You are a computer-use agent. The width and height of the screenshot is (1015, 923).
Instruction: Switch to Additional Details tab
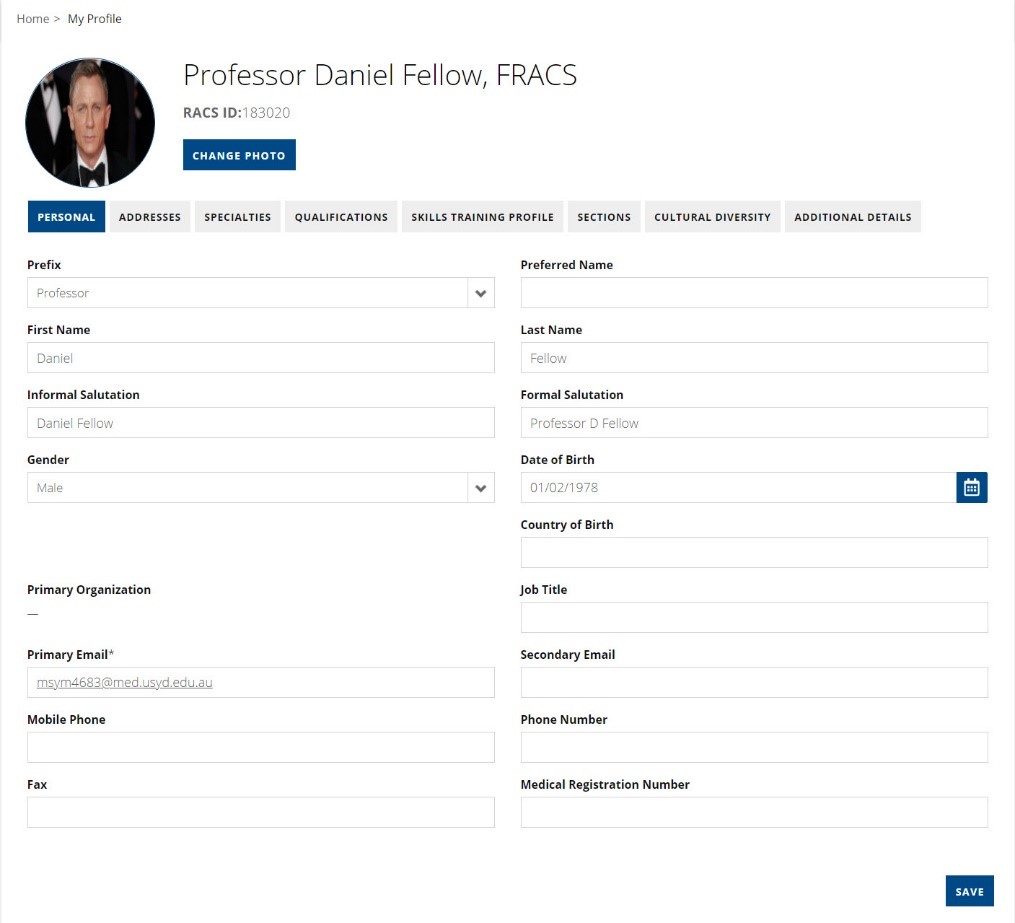(x=852, y=217)
